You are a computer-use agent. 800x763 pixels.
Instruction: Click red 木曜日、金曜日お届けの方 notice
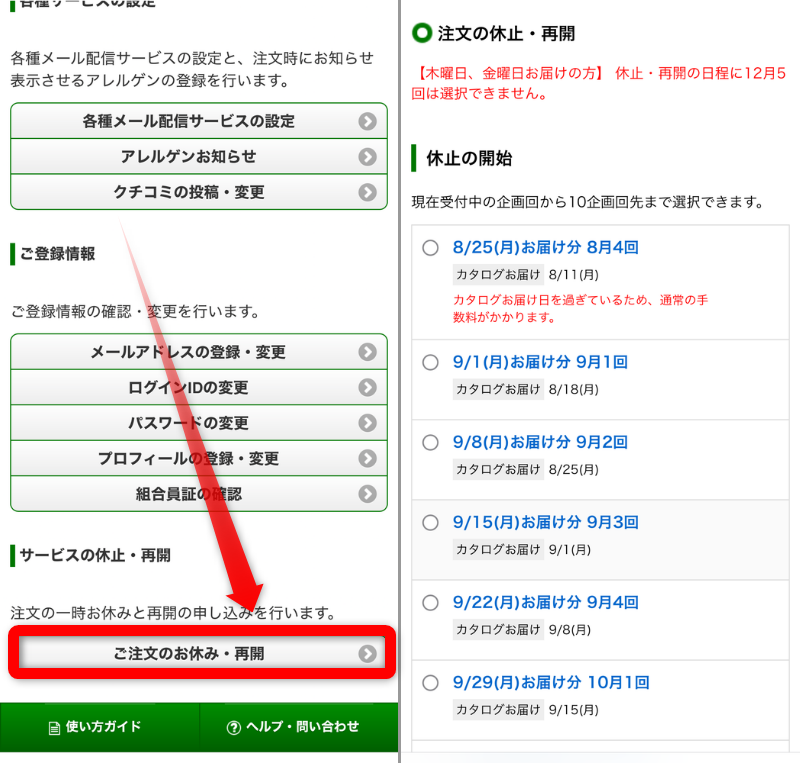[x=598, y=83]
